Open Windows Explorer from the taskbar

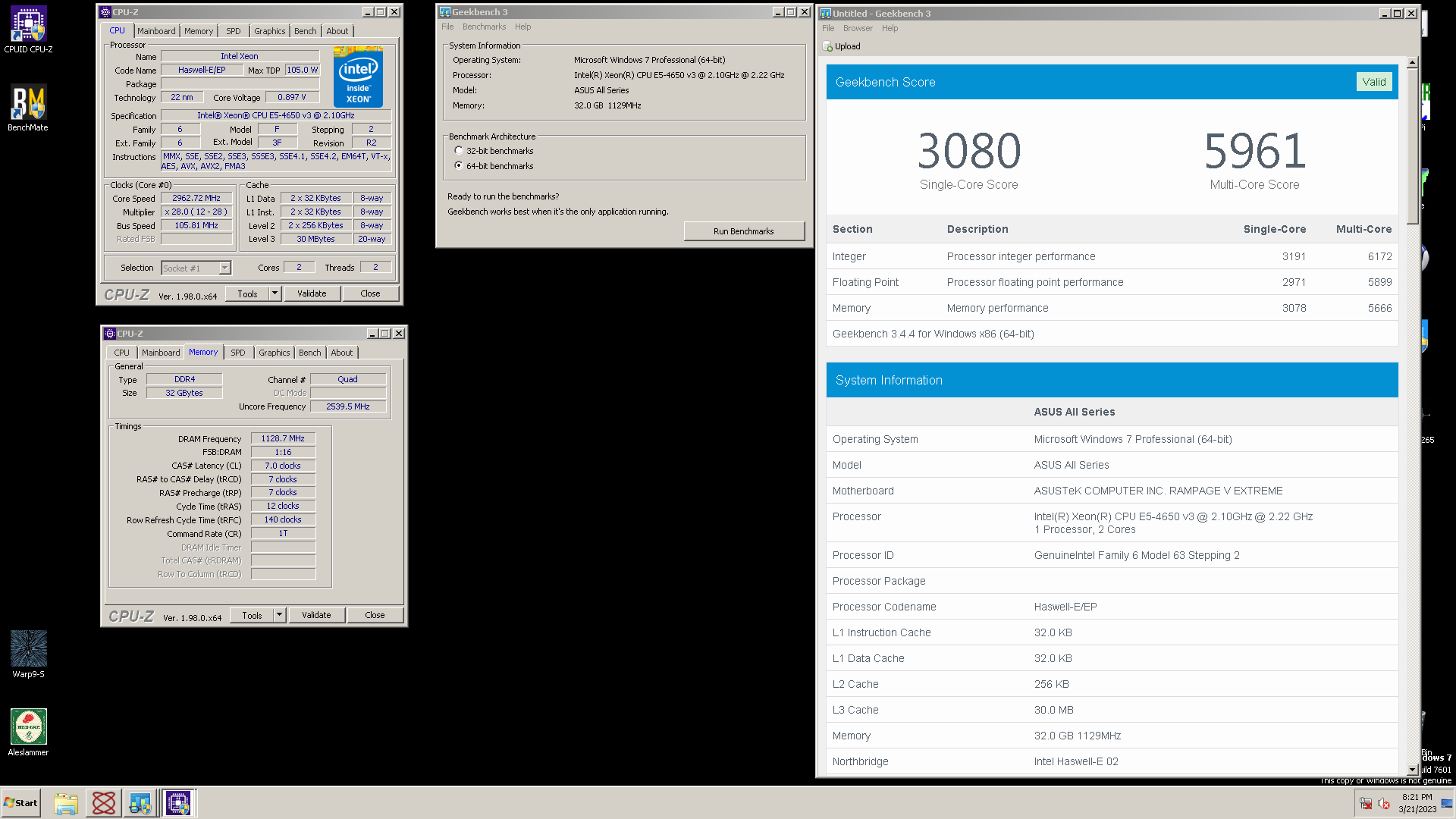66,803
